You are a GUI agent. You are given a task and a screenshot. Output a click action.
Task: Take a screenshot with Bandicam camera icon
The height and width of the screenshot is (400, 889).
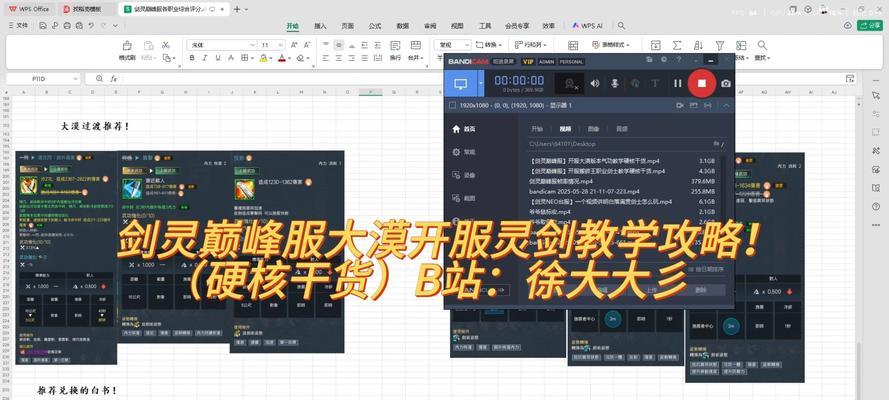[726, 83]
